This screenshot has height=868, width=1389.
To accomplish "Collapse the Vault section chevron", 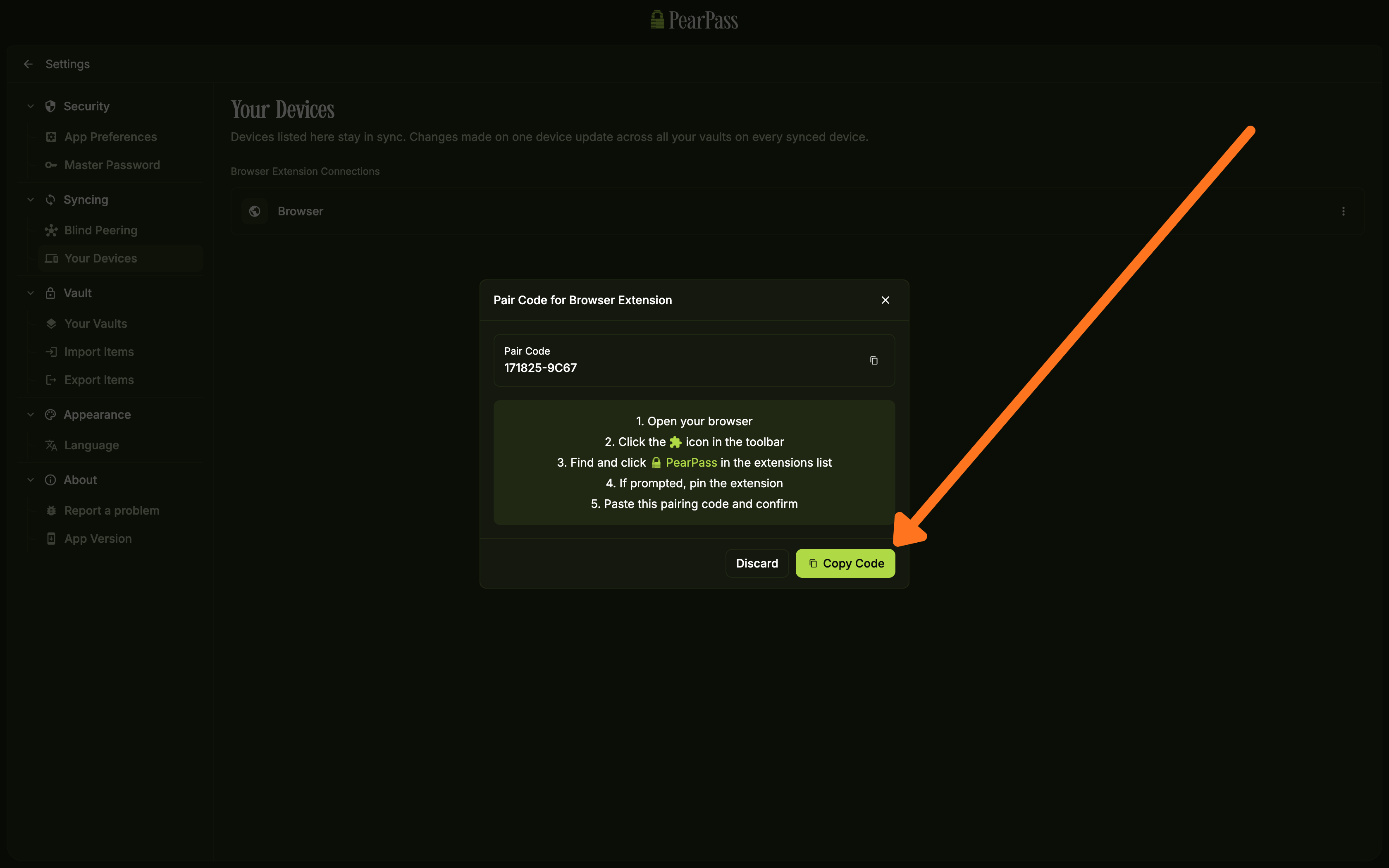I will [31, 293].
